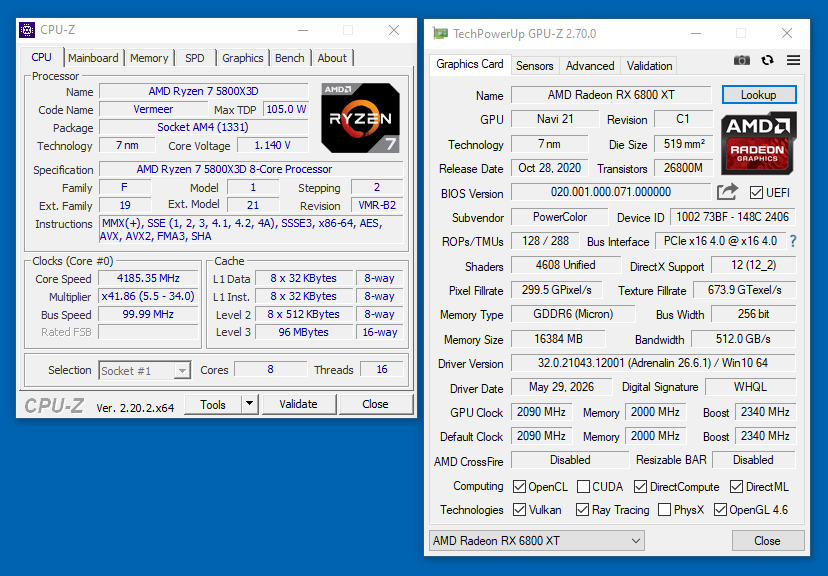Image resolution: width=828 pixels, height=576 pixels.
Task: Click the Ryzen 7 processor logo
Action: (x=361, y=118)
